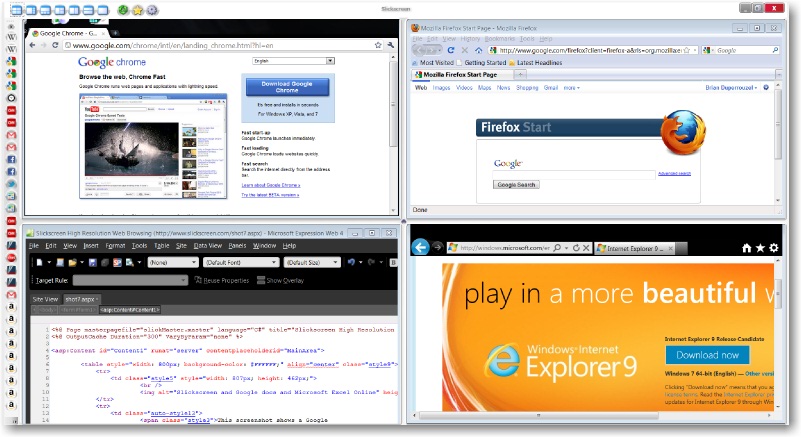Click the Firefox window vertical scrollbar
Image resolution: width=801 pixels, height=437 pixels.
tap(778, 125)
